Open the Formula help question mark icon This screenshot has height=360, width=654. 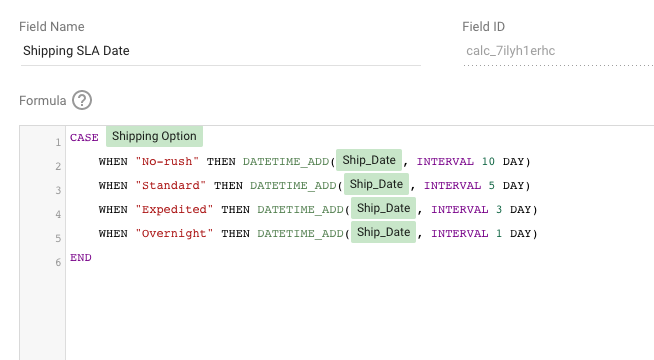click(x=82, y=101)
